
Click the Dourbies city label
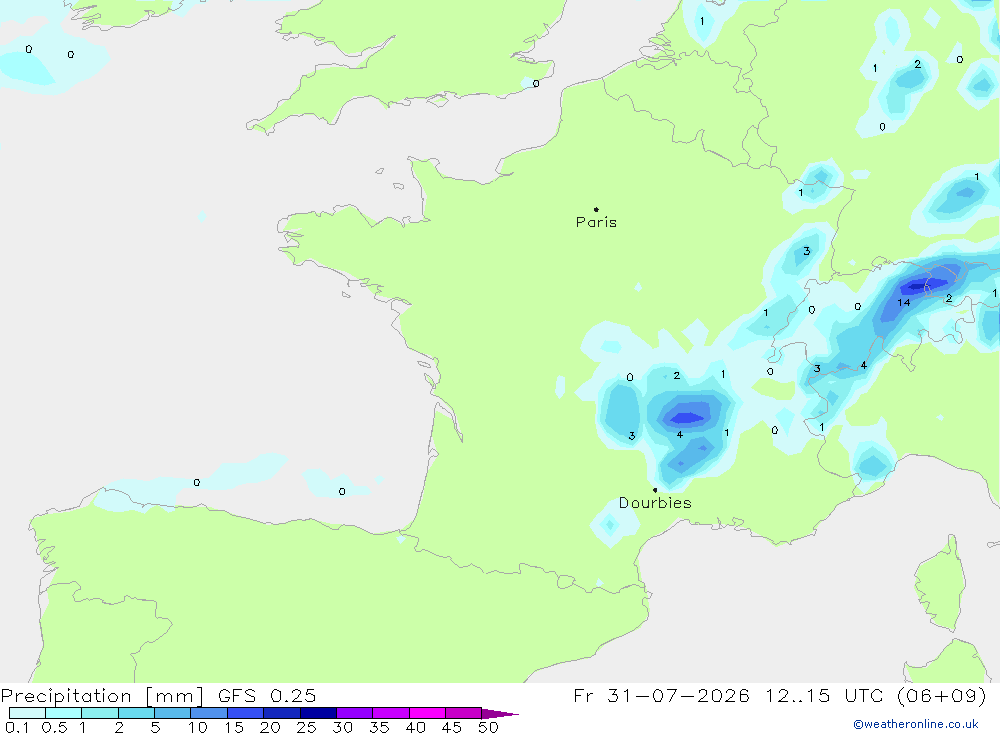tap(655, 503)
